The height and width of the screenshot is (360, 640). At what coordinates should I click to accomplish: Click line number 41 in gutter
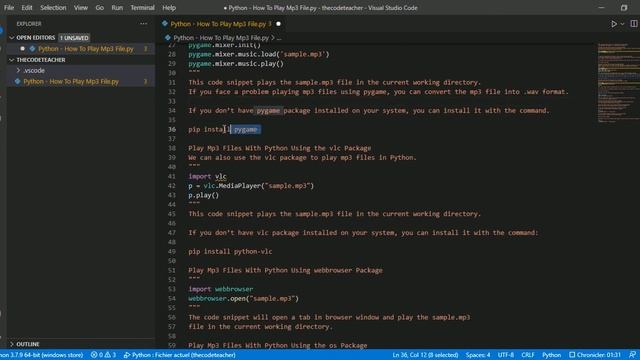(x=172, y=176)
